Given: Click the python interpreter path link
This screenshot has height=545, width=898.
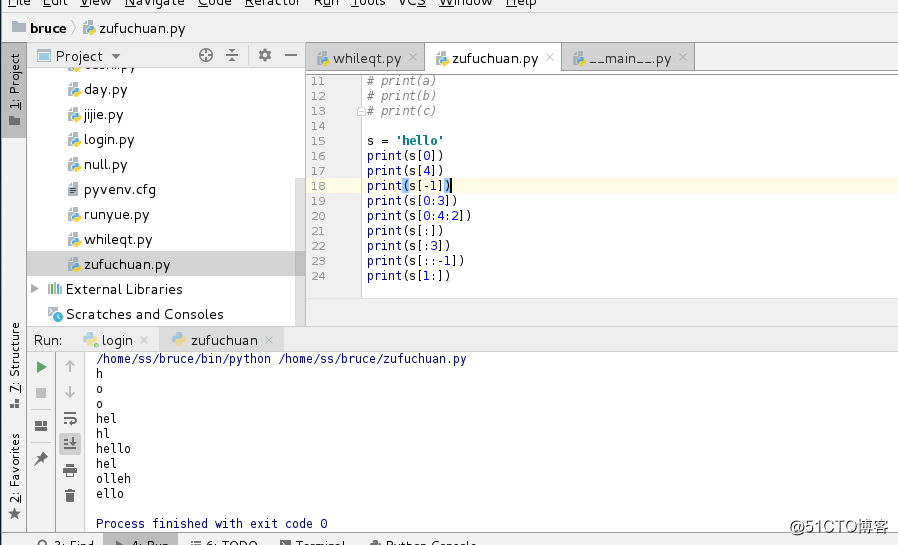Looking at the screenshot, I should pyautogui.click(x=183, y=359).
